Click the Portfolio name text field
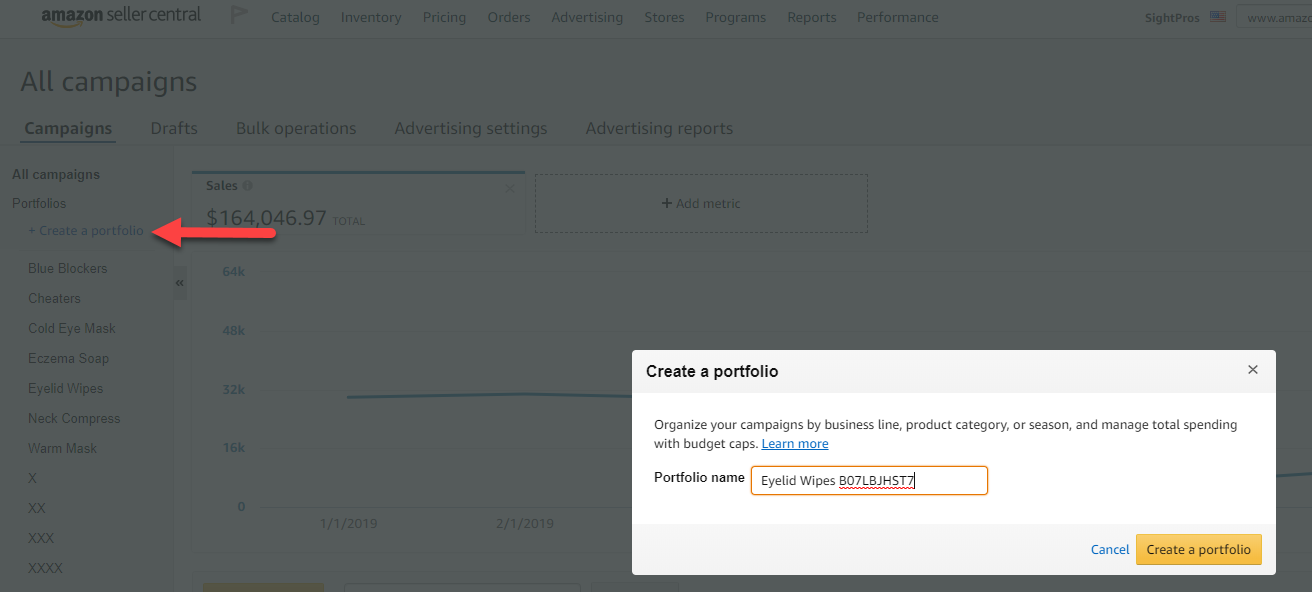 pos(869,480)
